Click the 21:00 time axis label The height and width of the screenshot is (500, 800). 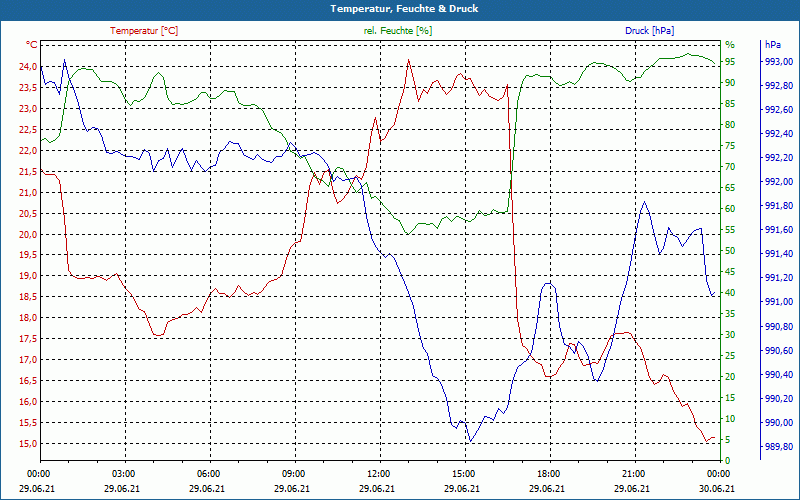(x=633, y=473)
